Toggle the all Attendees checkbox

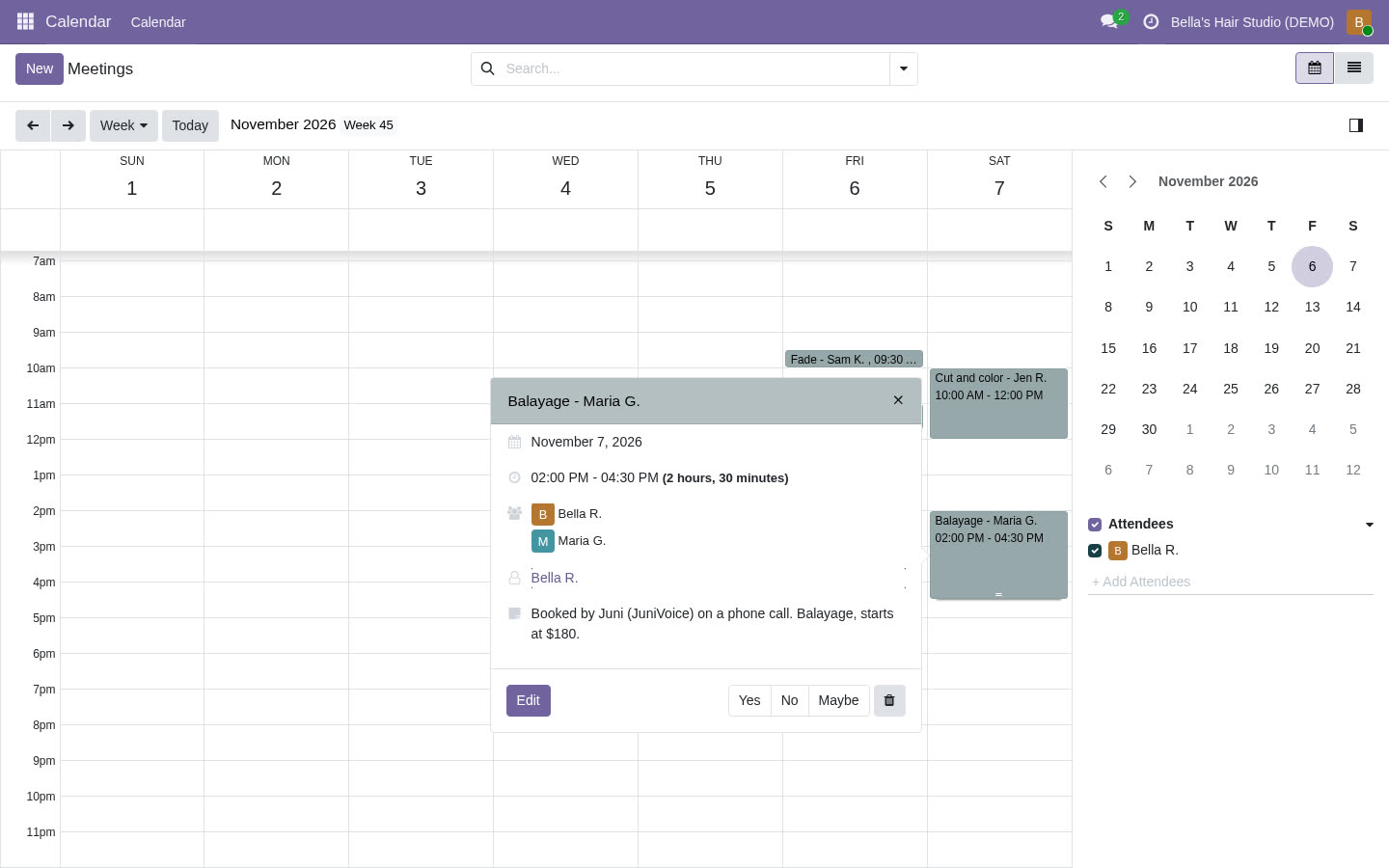coord(1095,525)
